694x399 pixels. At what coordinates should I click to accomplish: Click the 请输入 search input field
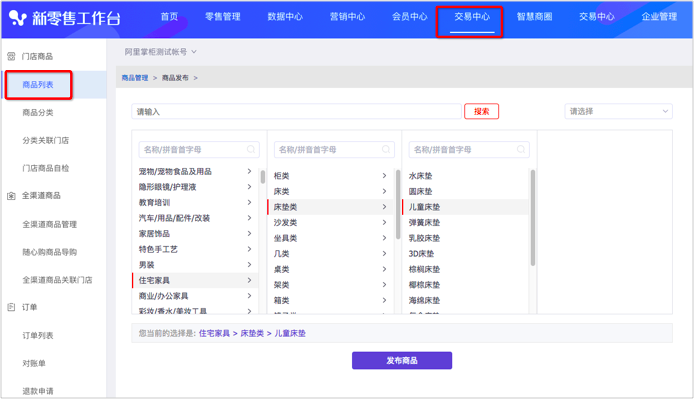pos(297,112)
